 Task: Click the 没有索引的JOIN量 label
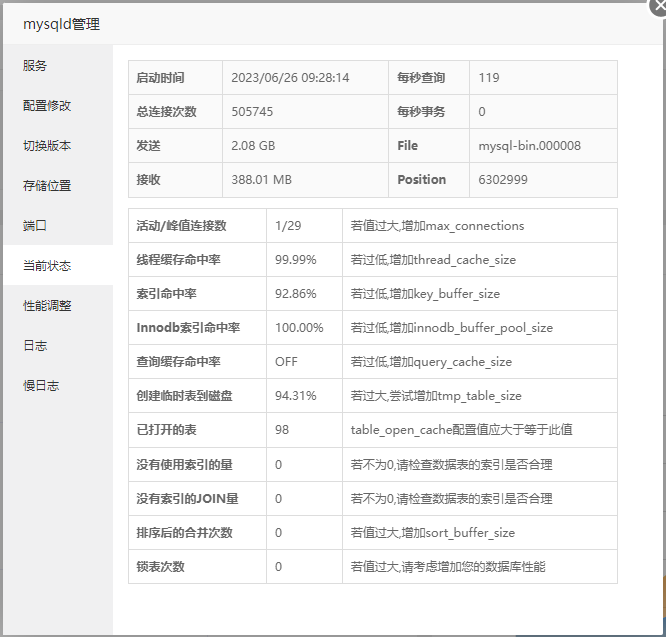tap(187, 499)
